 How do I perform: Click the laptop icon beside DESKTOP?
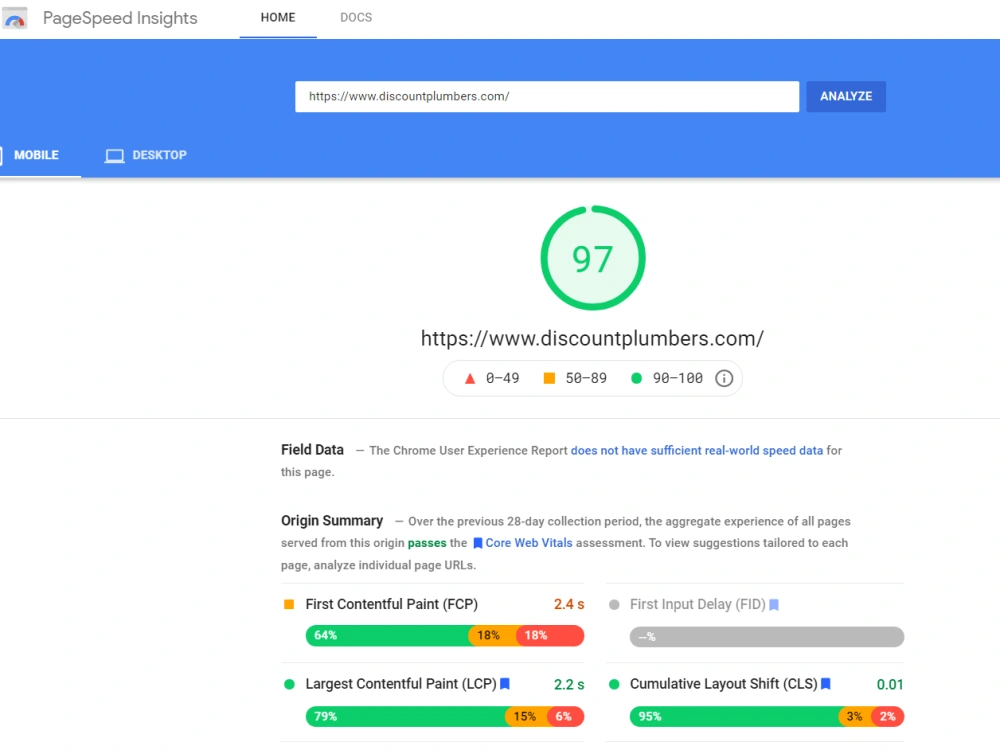click(114, 156)
